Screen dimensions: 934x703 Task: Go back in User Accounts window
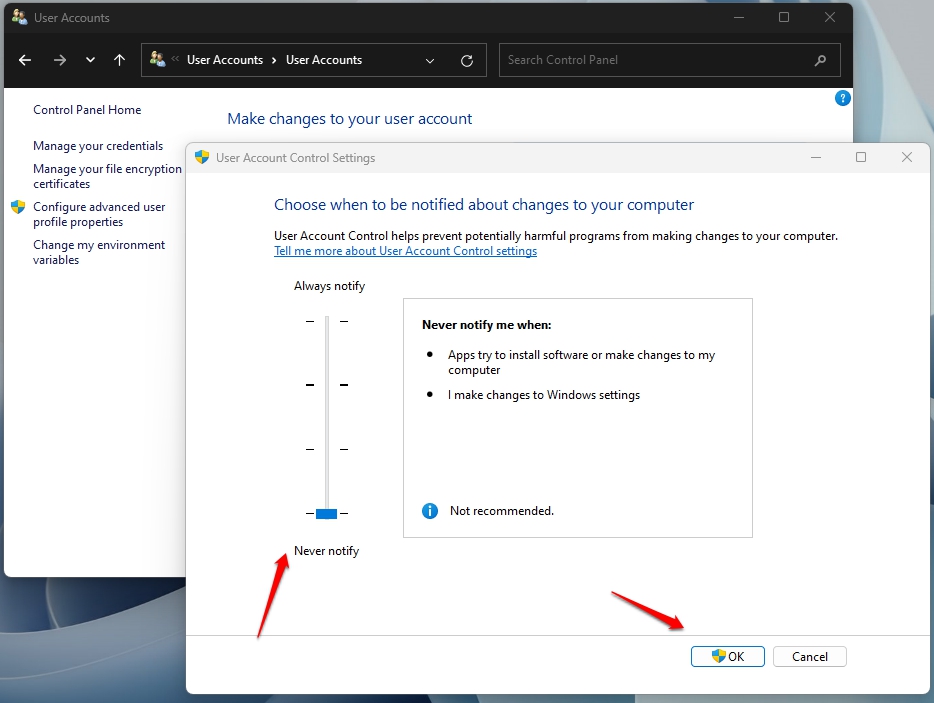(x=25, y=60)
